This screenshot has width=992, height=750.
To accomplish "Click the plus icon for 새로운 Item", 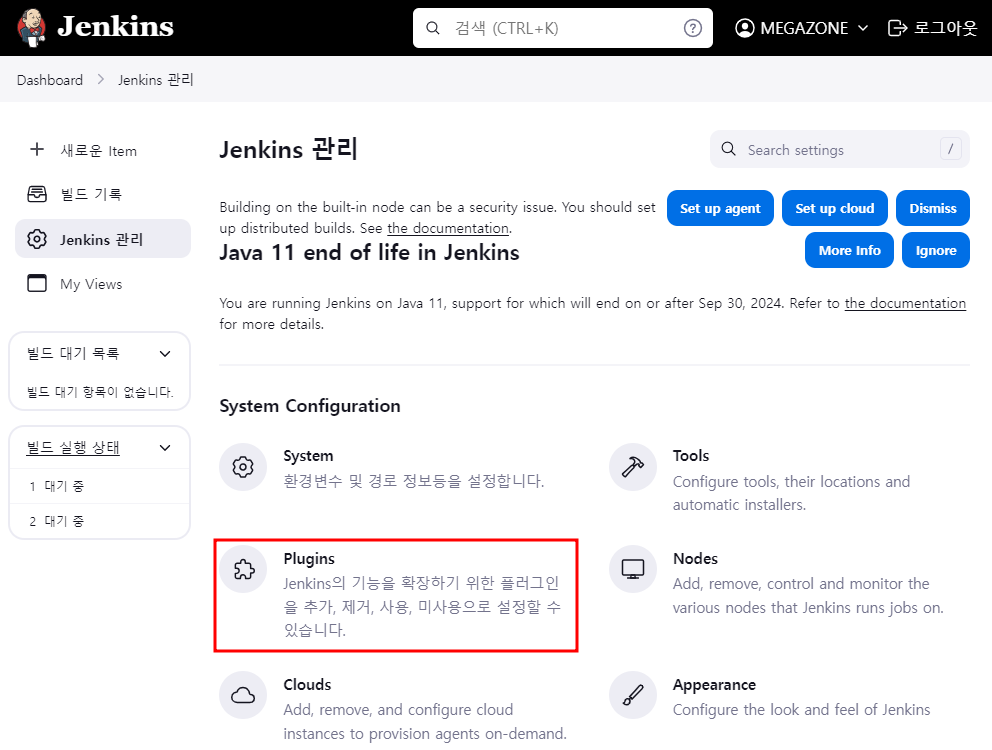I will click(x=37, y=149).
